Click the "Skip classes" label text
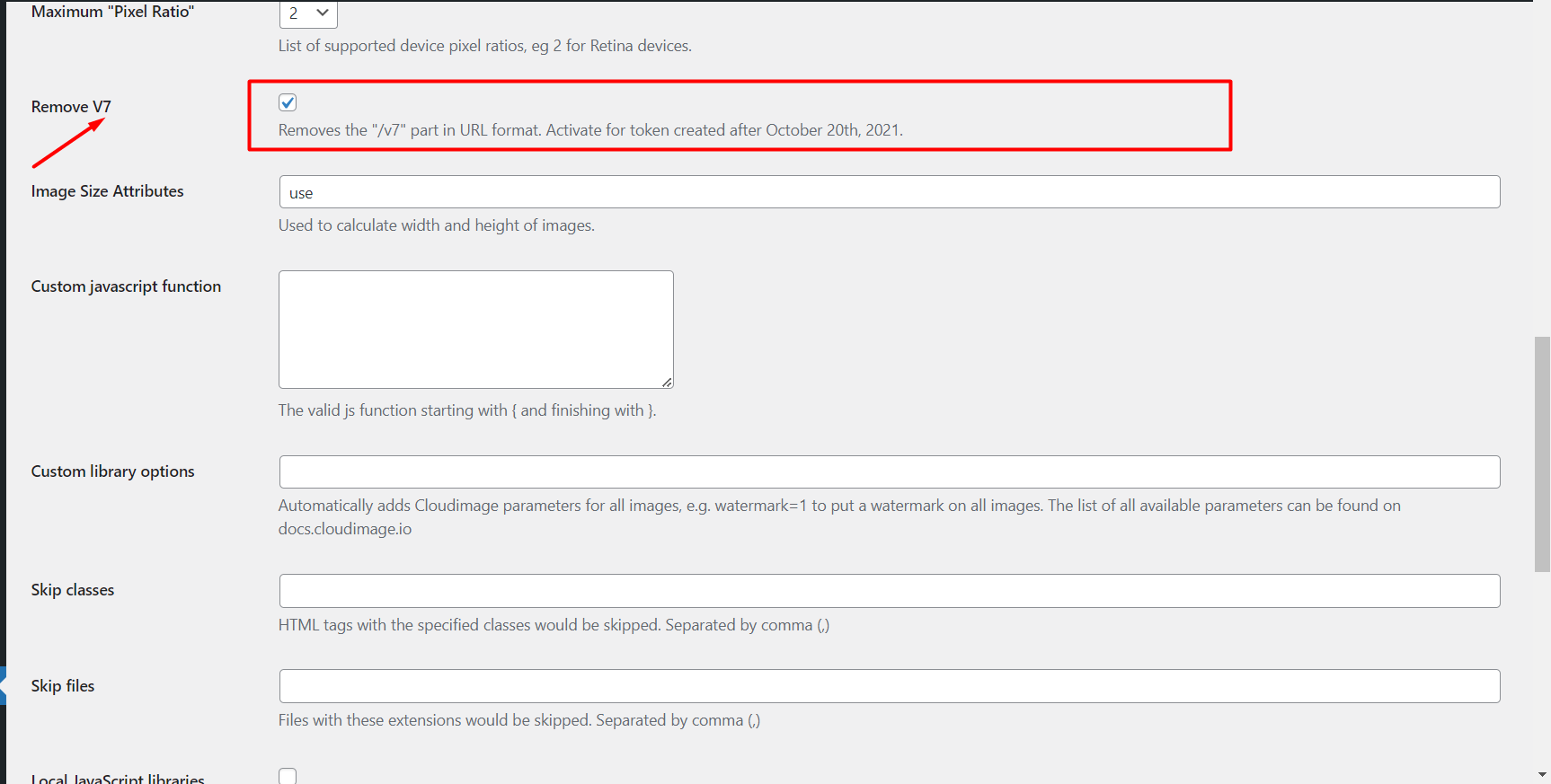Image resolution: width=1551 pixels, height=784 pixels. (73, 590)
